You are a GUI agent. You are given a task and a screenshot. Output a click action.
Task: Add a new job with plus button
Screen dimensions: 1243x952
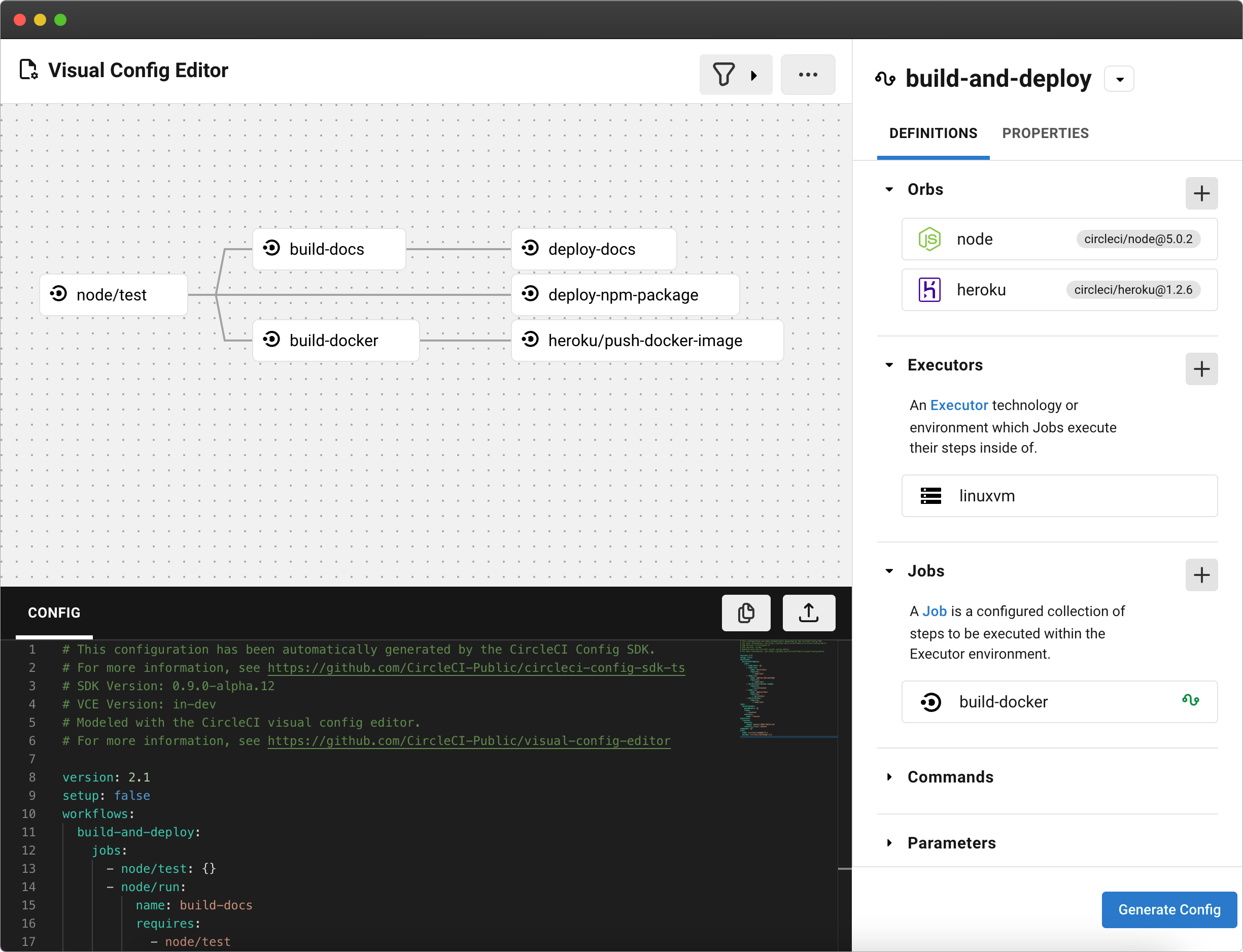(1201, 575)
